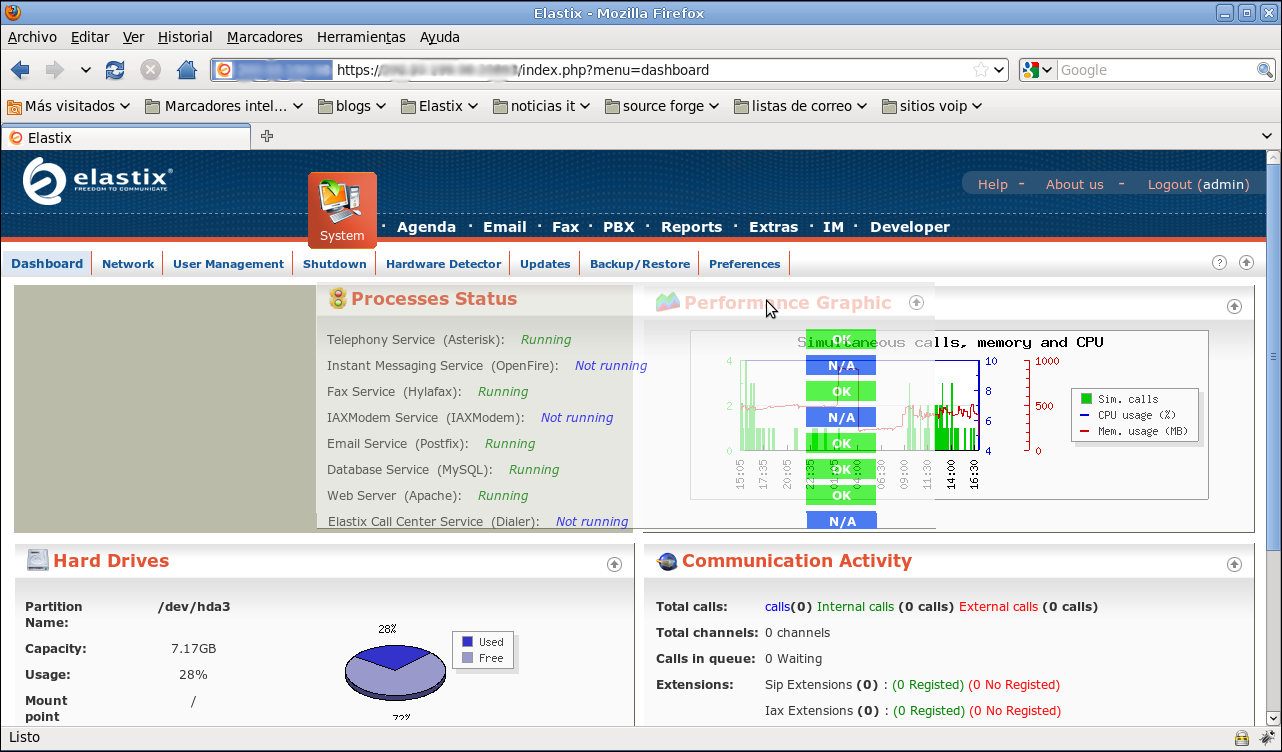Click the Communication Activity globe icon
Viewport: 1282px width, 752px height.
667,562
